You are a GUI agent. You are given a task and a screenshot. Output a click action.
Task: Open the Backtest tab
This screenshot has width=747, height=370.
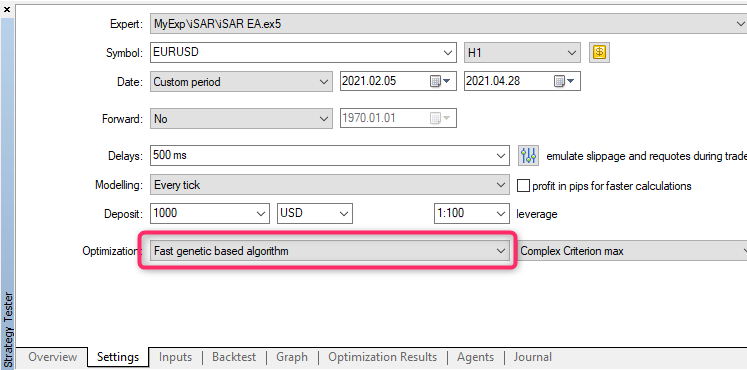[234, 357]
